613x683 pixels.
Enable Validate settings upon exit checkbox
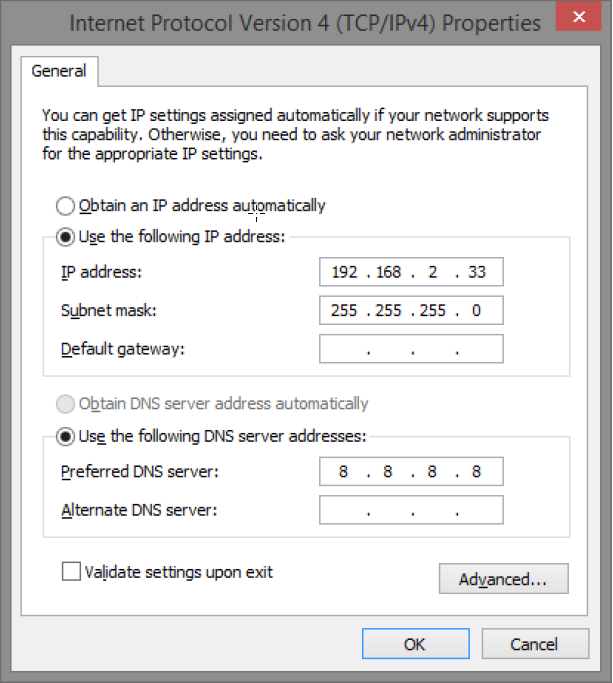tap(71, 572)
